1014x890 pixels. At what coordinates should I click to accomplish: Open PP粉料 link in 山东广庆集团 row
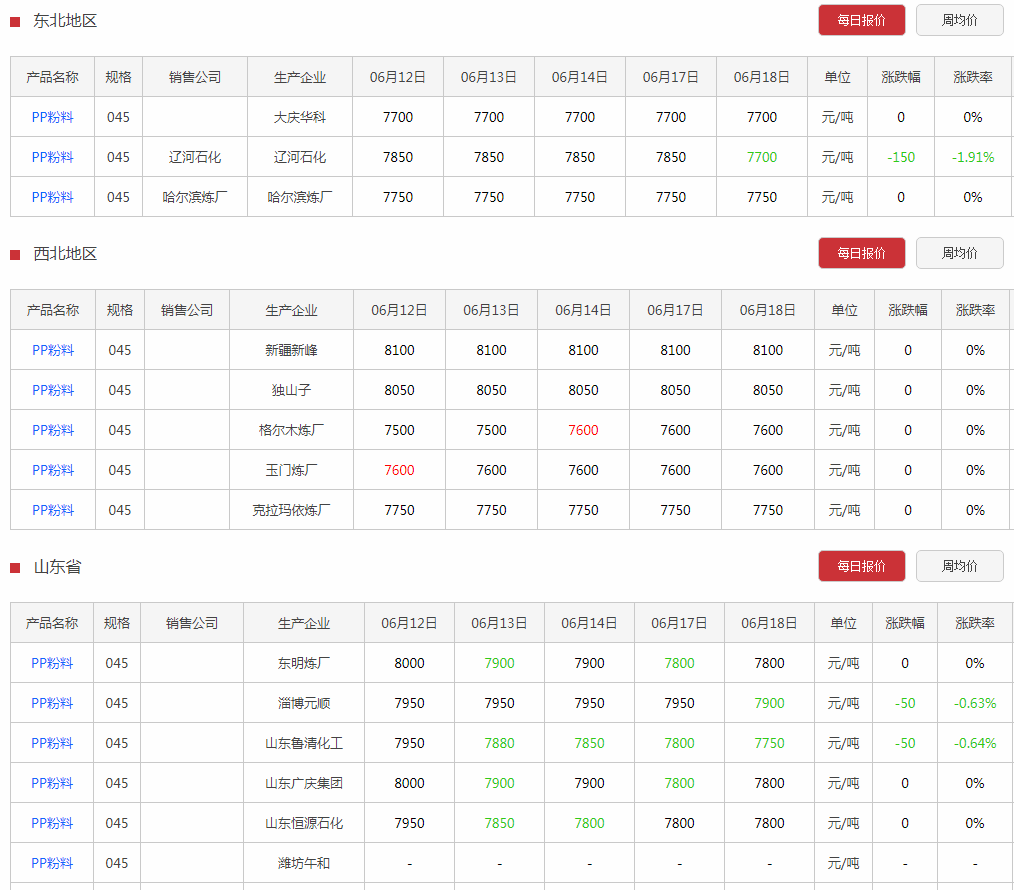click(x=52, y=783)
